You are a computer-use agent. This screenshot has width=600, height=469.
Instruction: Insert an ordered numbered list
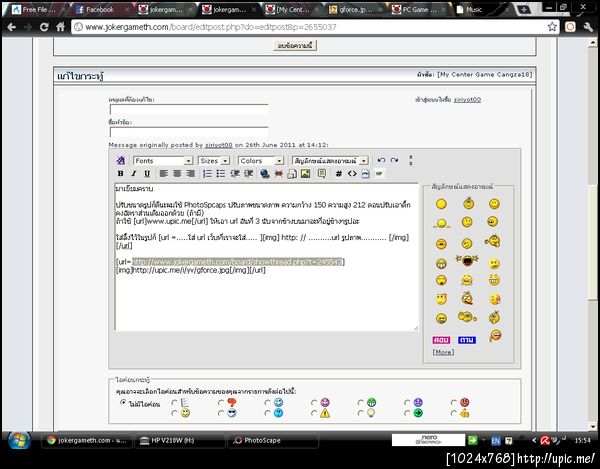coord(207,174)
